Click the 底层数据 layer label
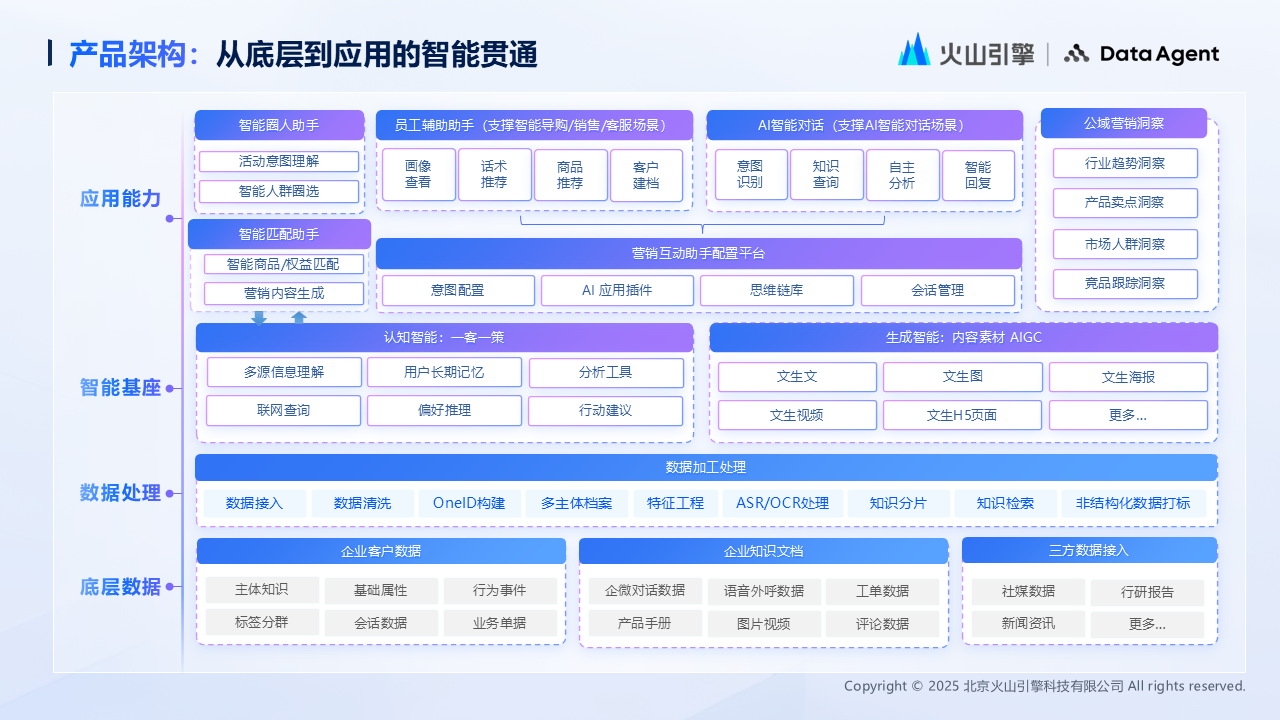Screen dimensions: 1280x720 120,587
